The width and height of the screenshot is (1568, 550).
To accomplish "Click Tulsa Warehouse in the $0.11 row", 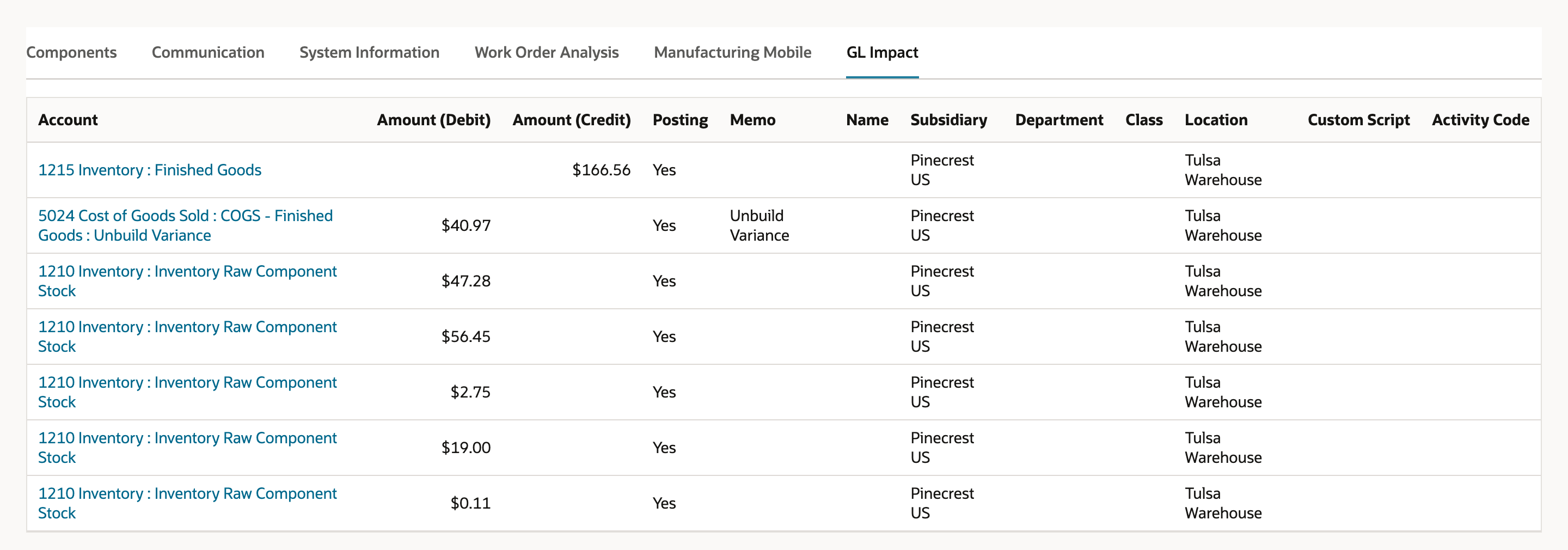I will click(1223, 503).
